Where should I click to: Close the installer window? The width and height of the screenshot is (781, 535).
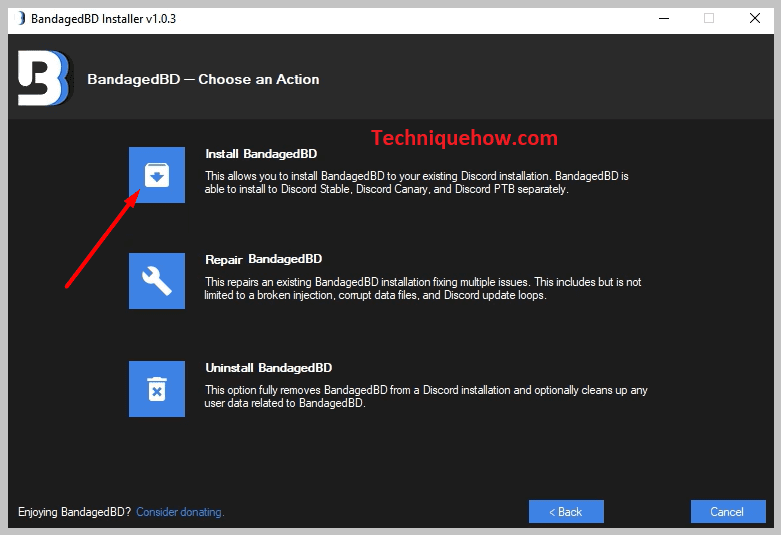click(x=755, y=18)
